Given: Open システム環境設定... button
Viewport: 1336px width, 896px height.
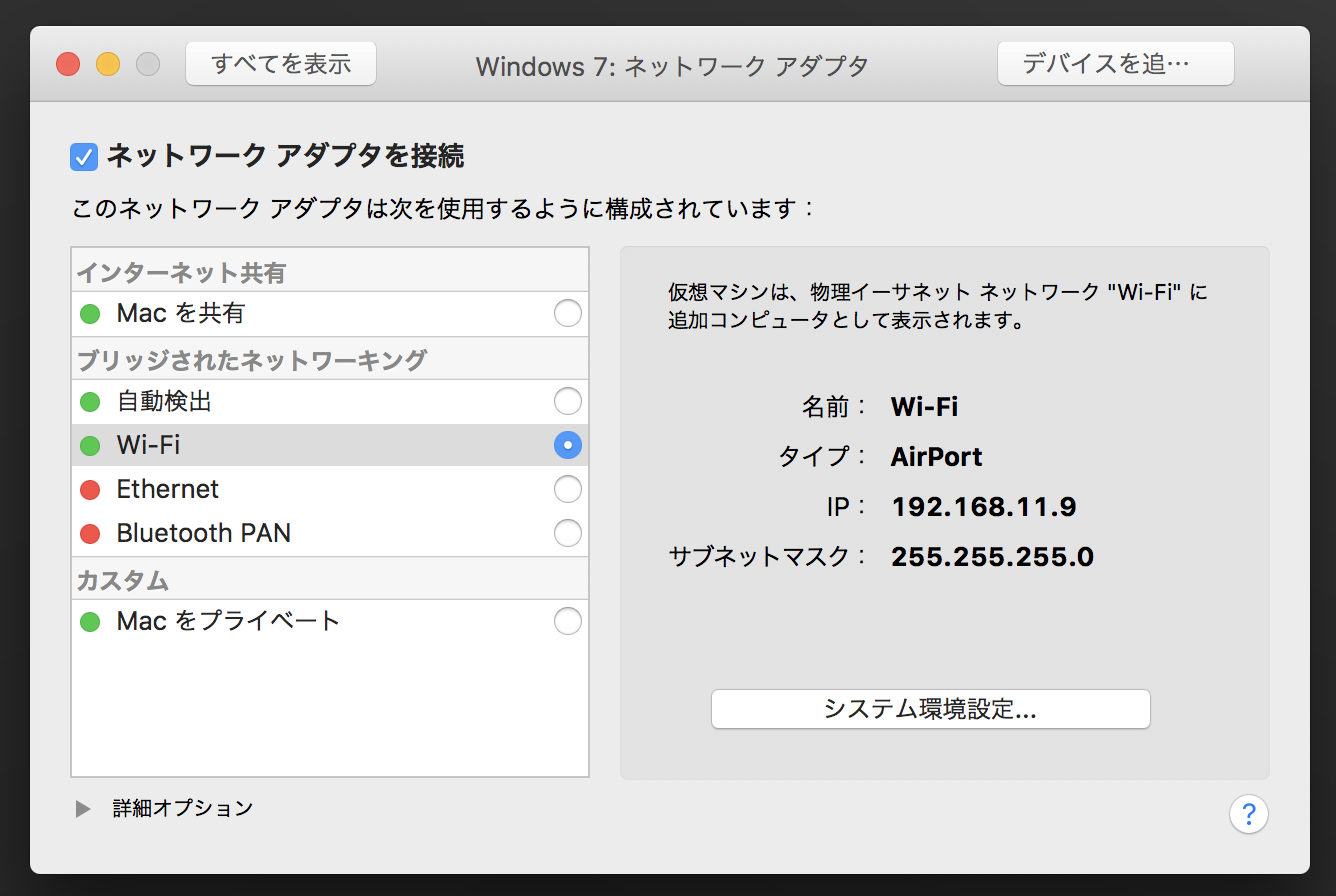Looking at the screenshot, I should [930, 709].
